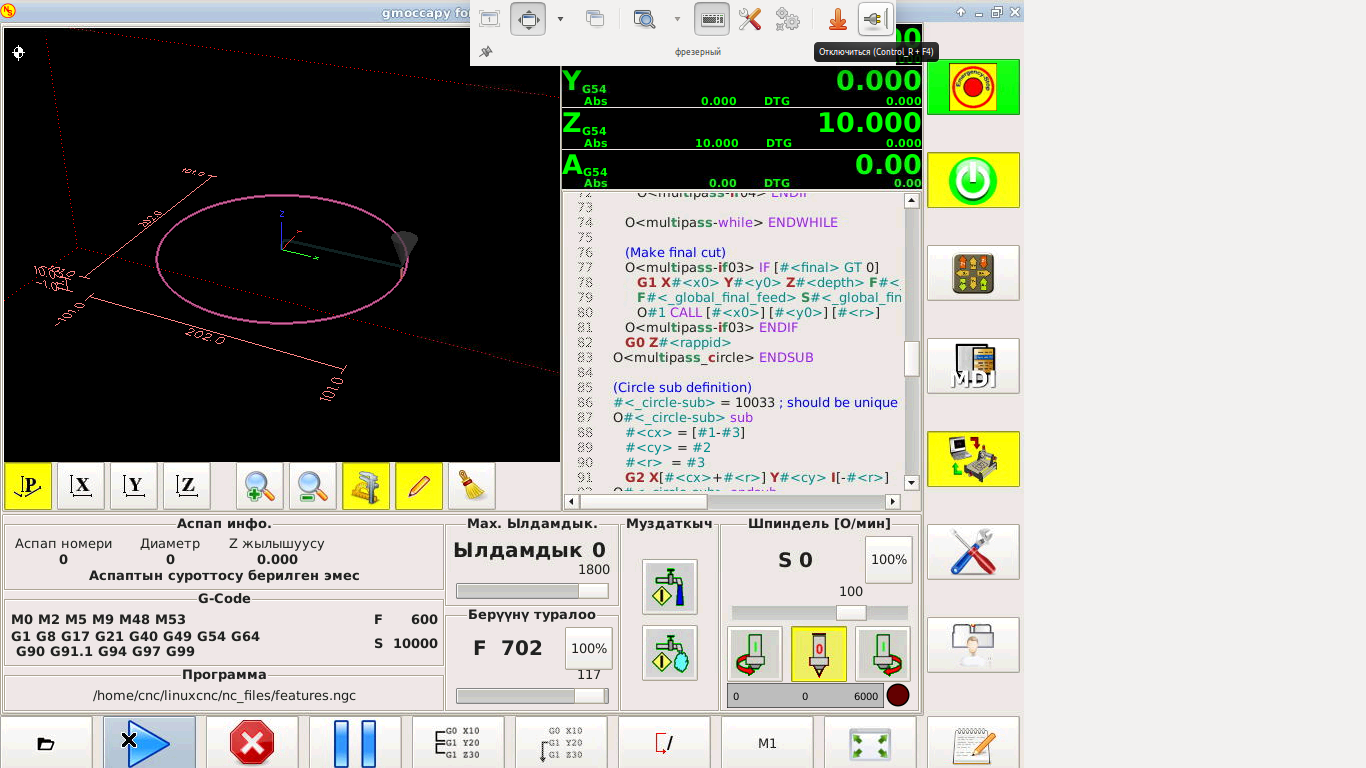
Task: Stop the program with red X button
Action: coord(252,742)
